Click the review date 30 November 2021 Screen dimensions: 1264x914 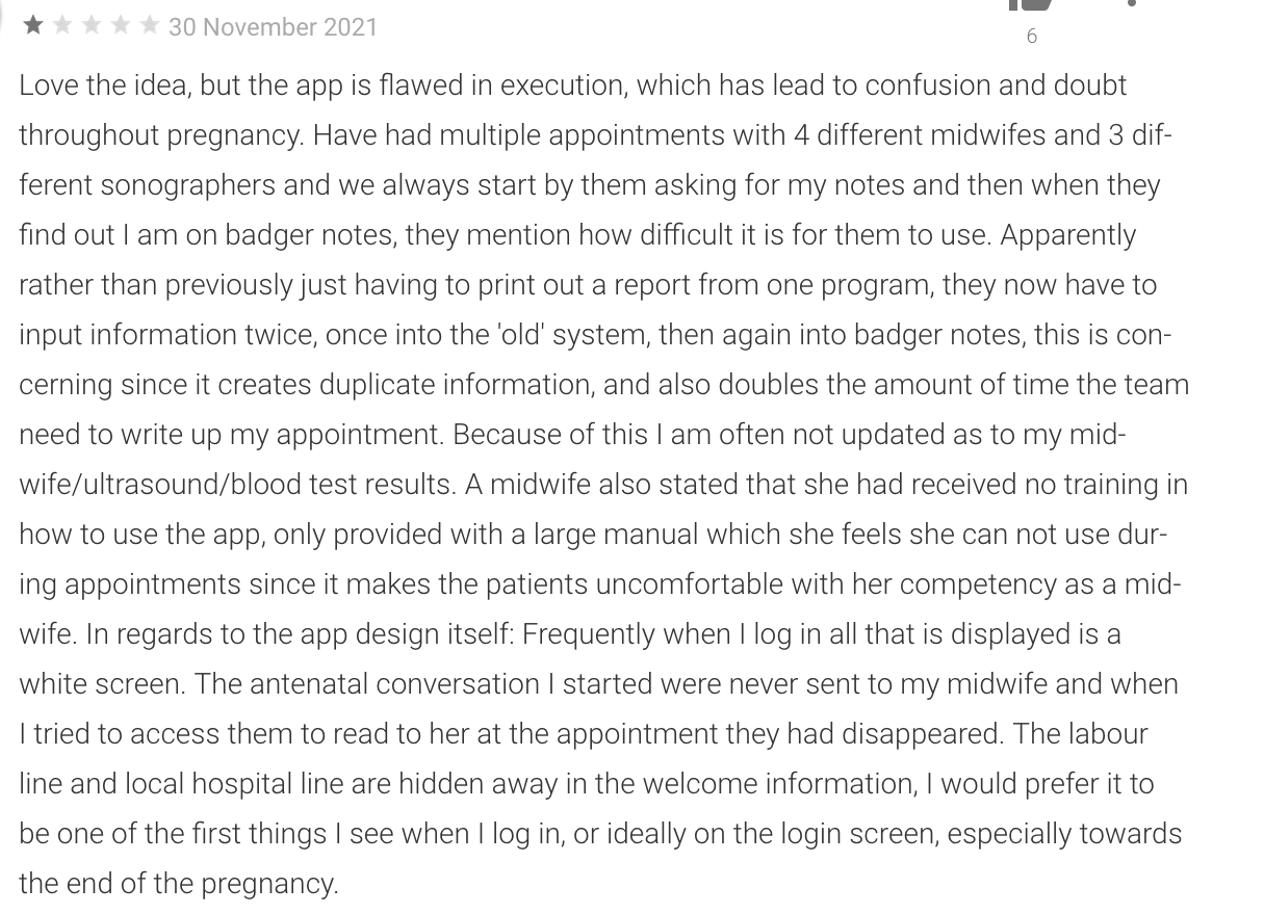click(273, 27)
